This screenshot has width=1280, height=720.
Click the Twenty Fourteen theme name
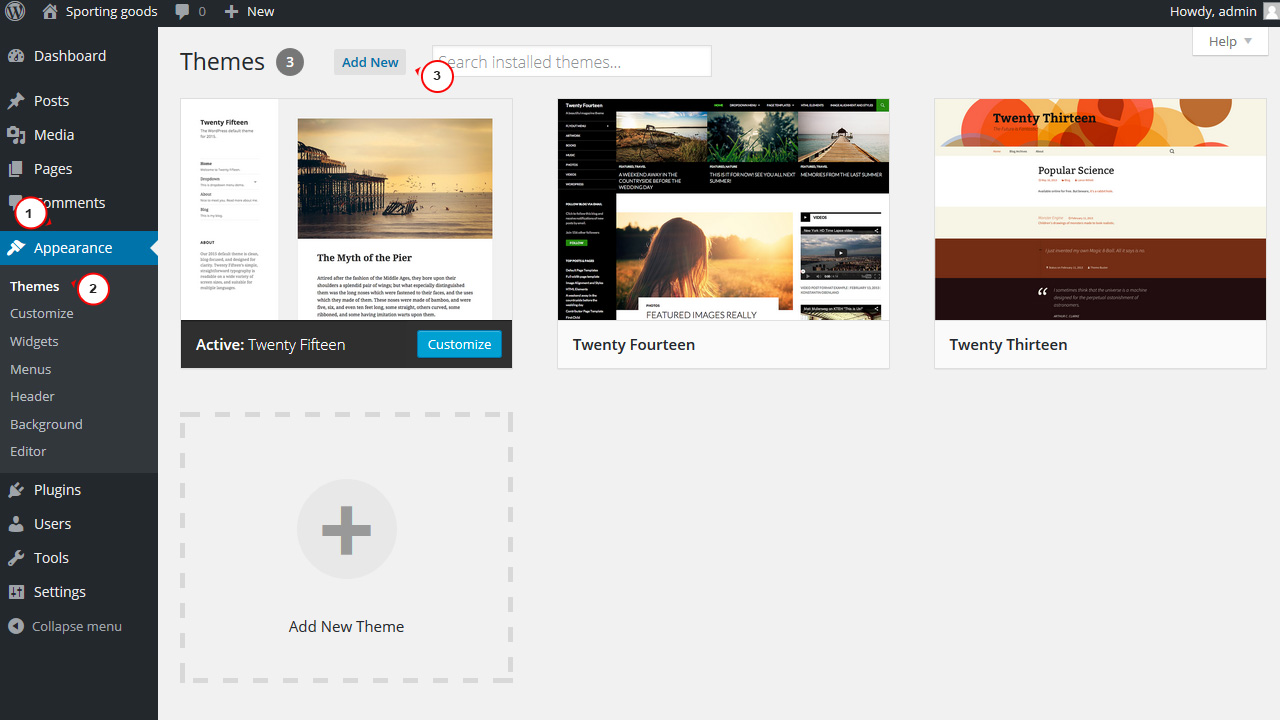[x=634, y=344]
